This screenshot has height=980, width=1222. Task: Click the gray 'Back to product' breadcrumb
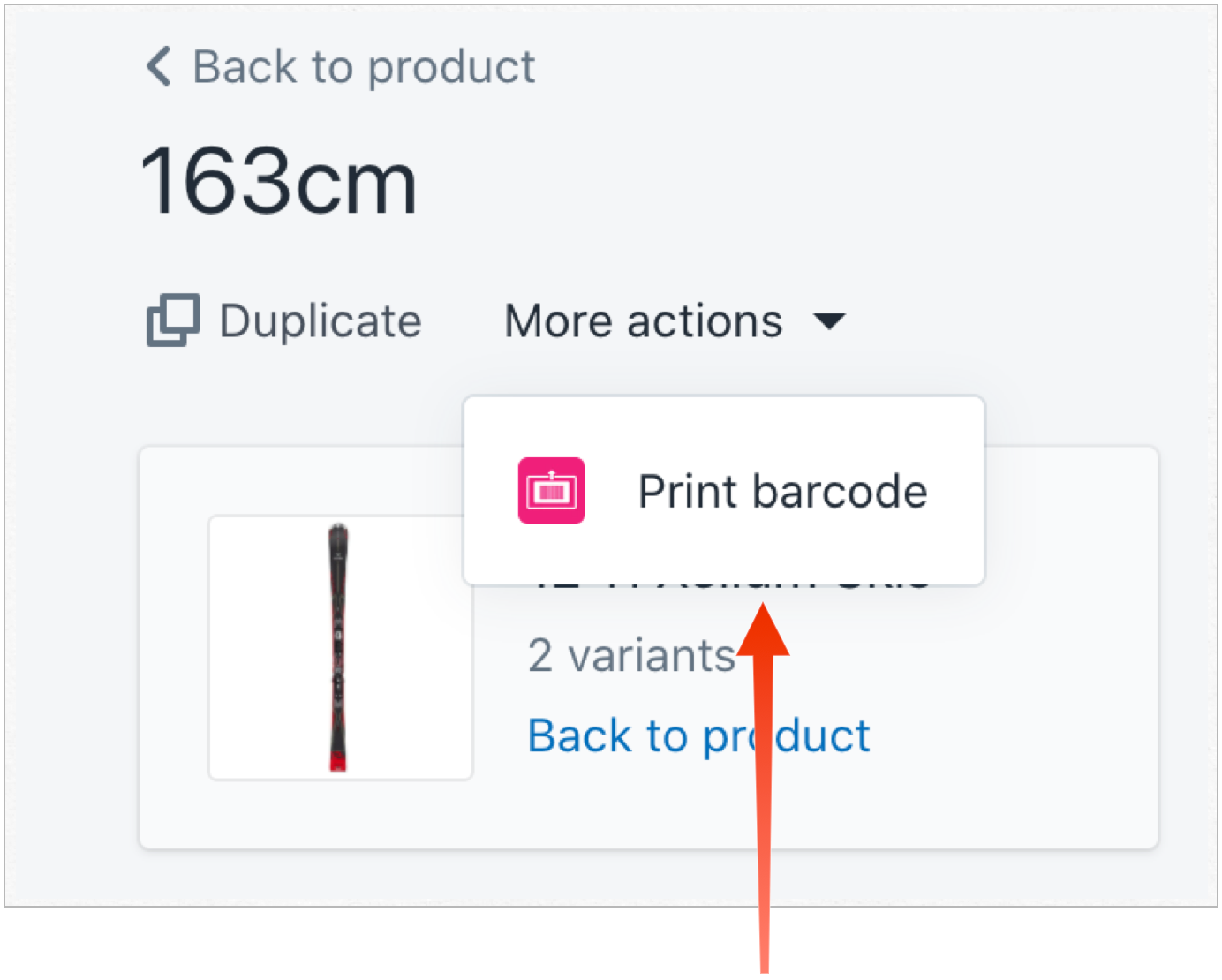tap(364, 67)
